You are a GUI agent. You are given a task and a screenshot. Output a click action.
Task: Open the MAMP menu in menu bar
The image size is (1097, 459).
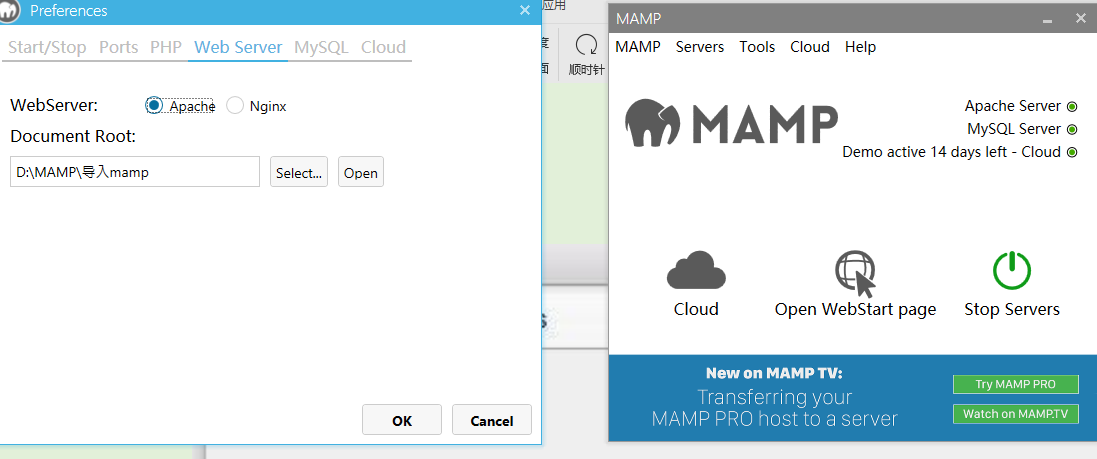click(x=637, y=47)
